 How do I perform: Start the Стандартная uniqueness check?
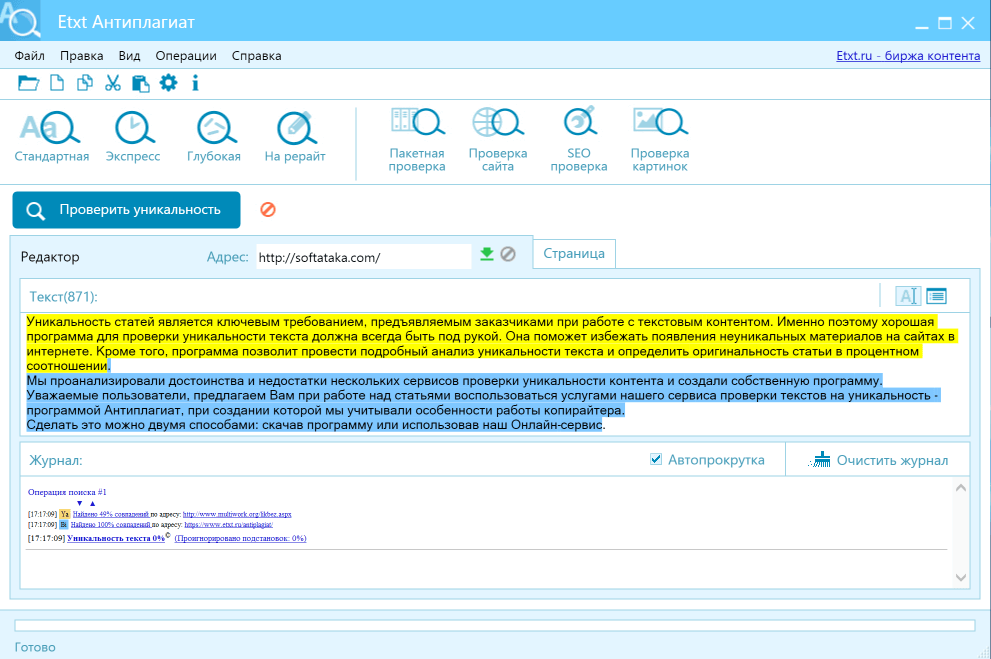point(51,136)
